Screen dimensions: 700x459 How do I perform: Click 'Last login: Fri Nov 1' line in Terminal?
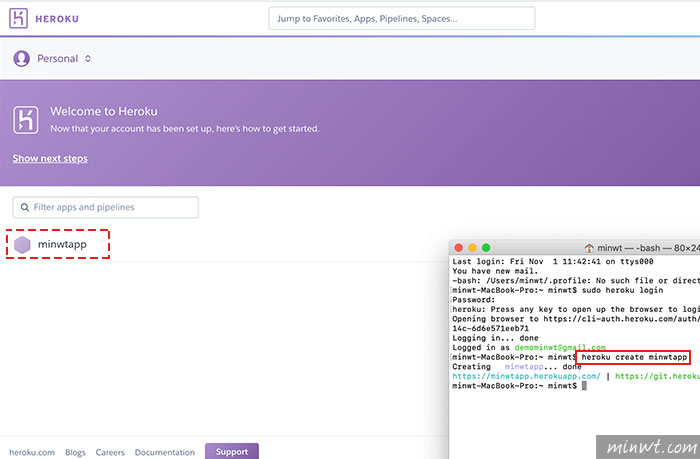tap(553, 261)
